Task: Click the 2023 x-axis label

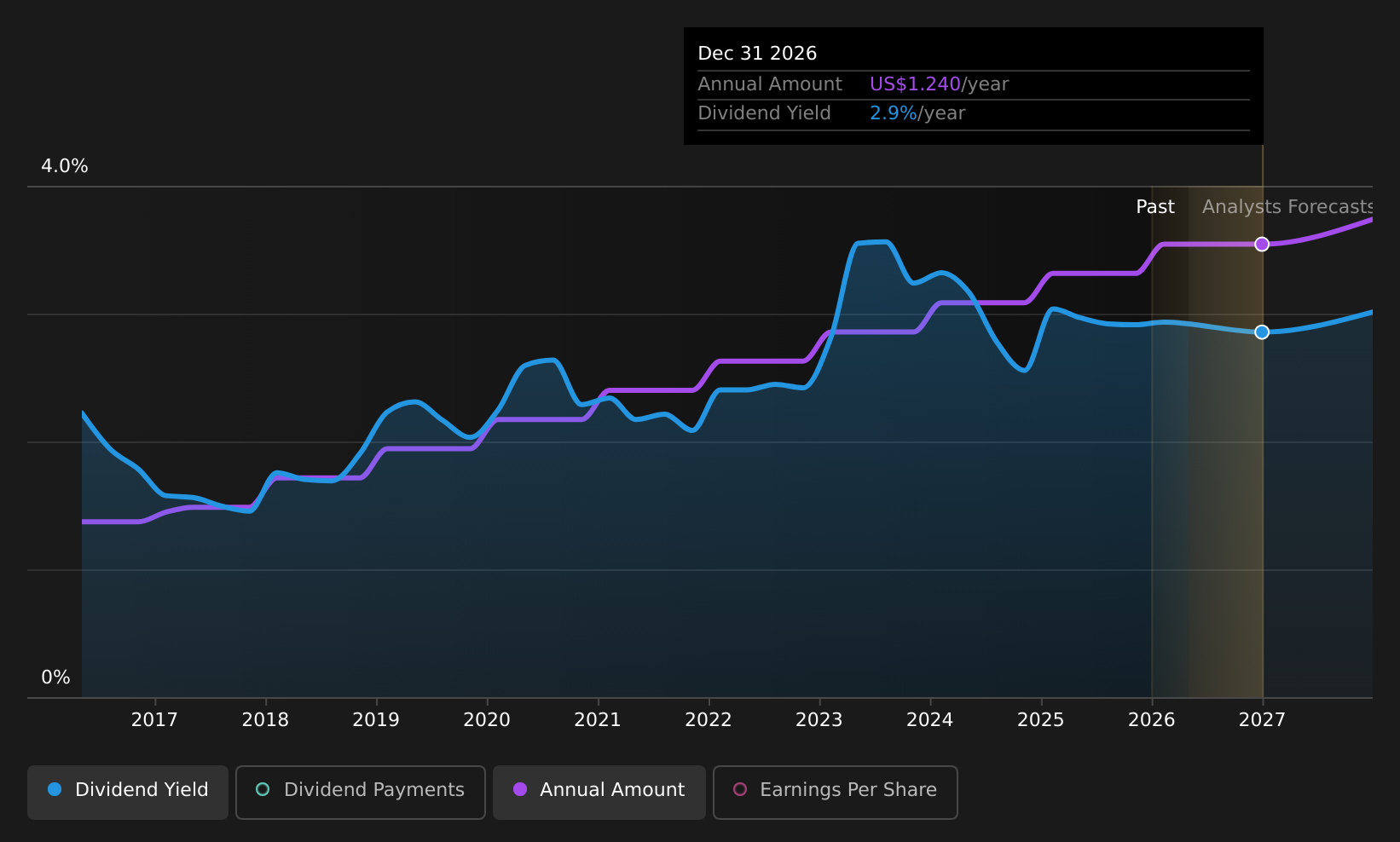Action: pos(819,720)
